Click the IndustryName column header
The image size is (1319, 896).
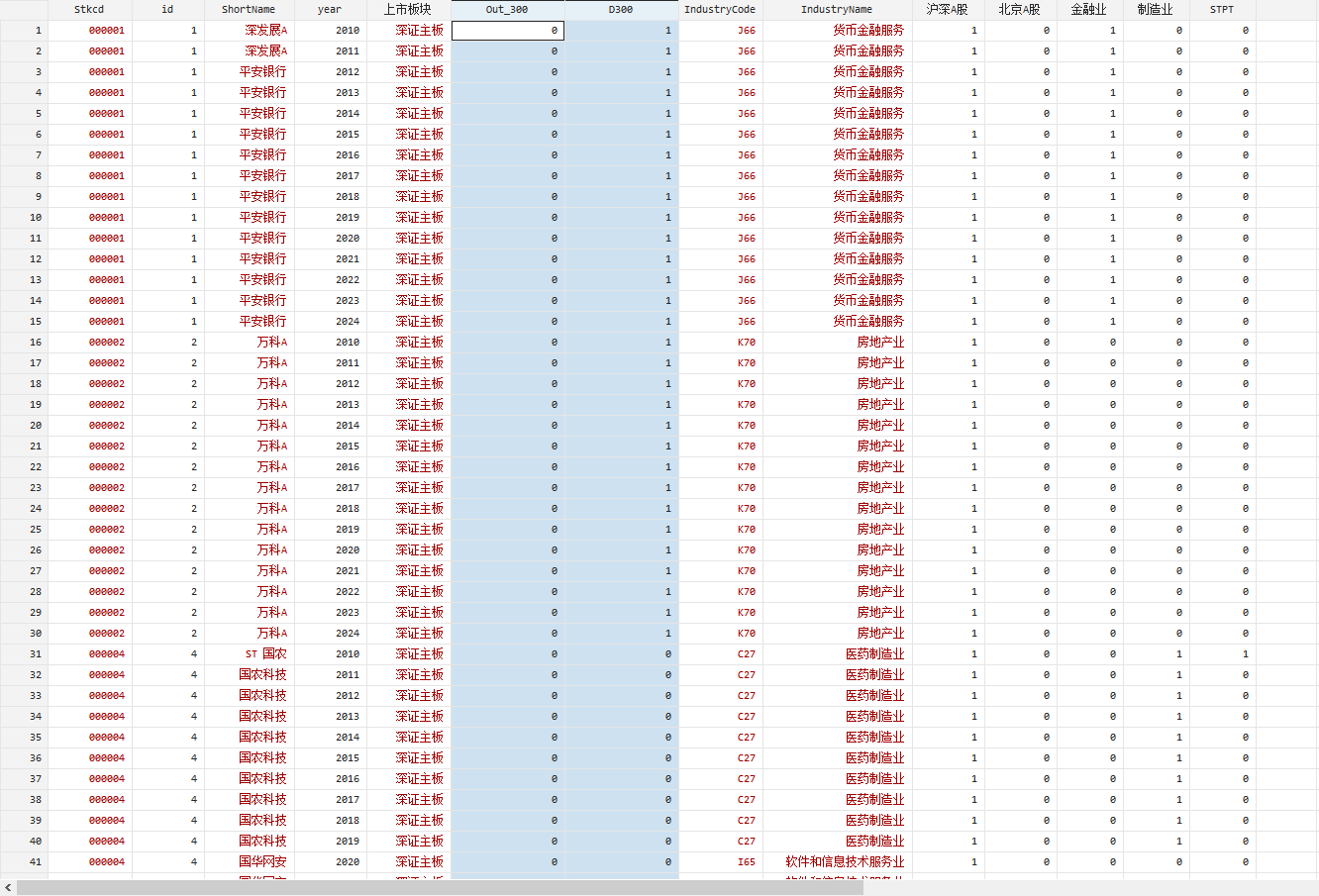pyautogui.click(x=837, y=10)
